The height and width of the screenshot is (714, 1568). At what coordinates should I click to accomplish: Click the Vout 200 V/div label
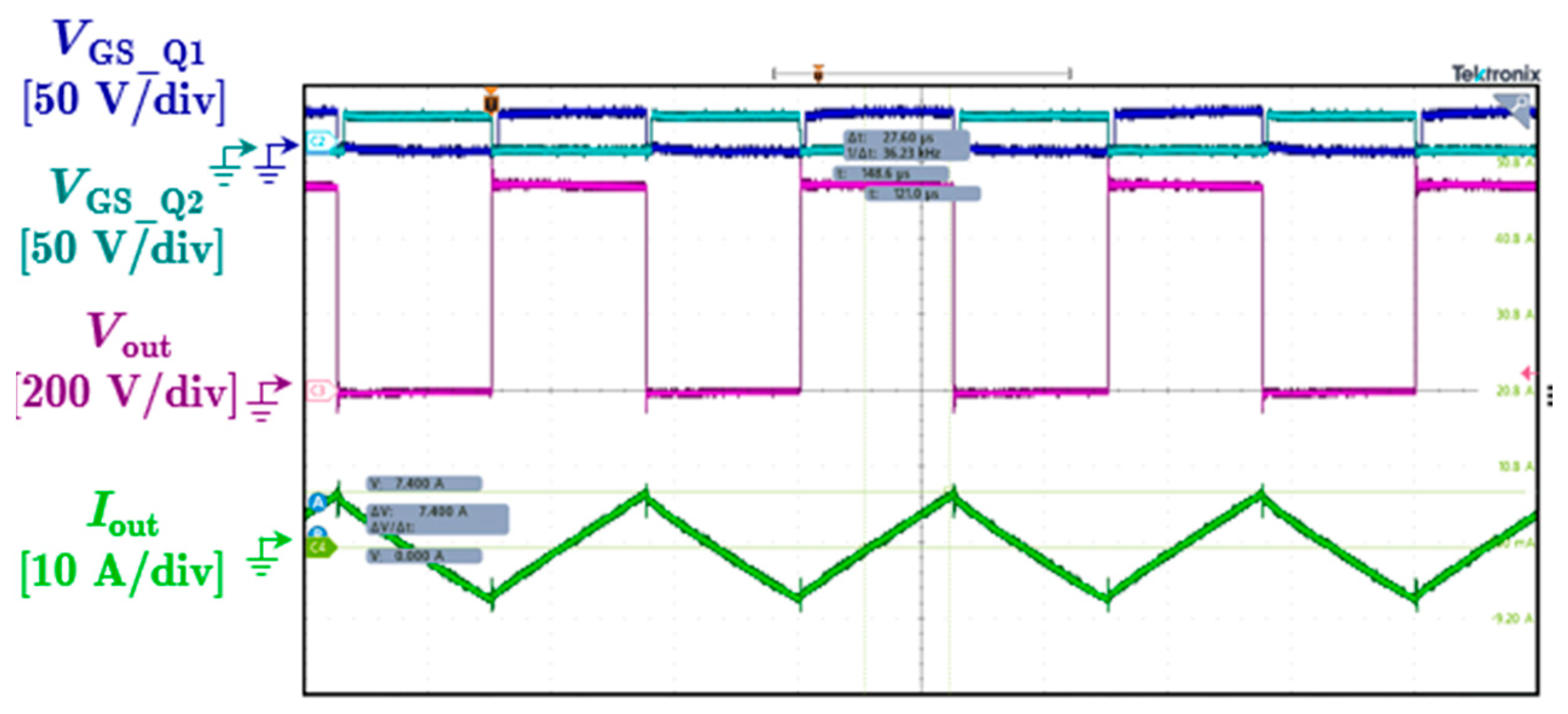point(126,366)
